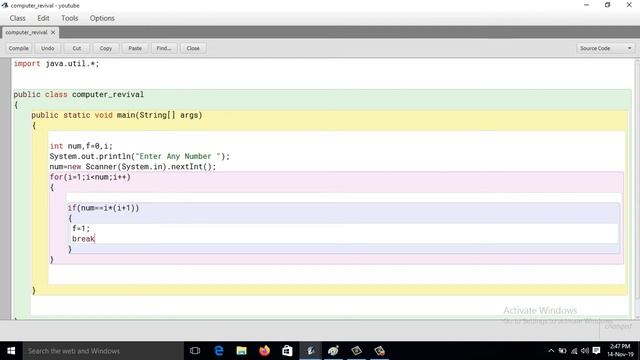Close the computer_revival tab with its X
The width and height of the screenshot is (640, 360).
(53, 32)
